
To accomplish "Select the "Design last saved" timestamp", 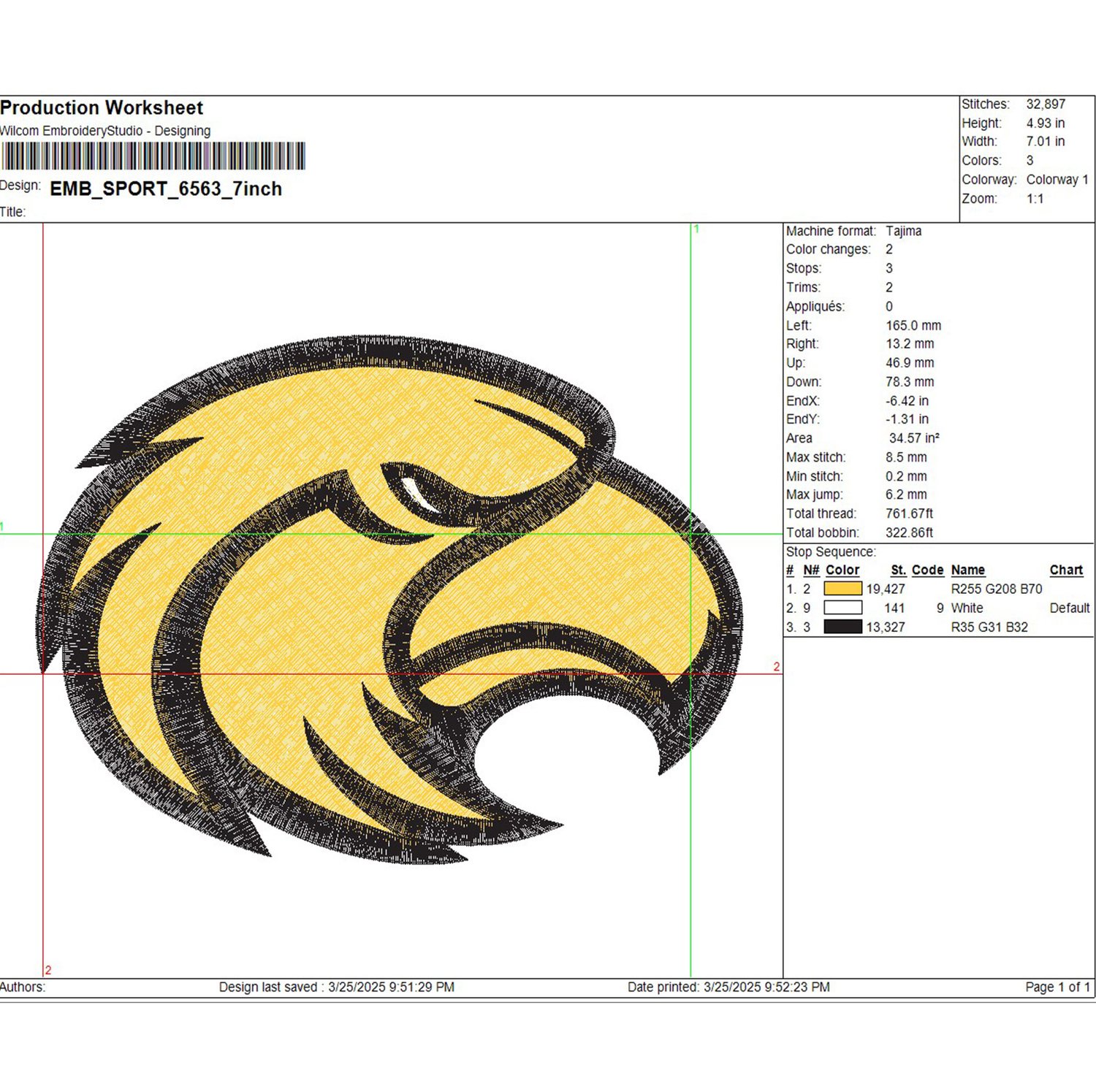I will click(337, 988).
